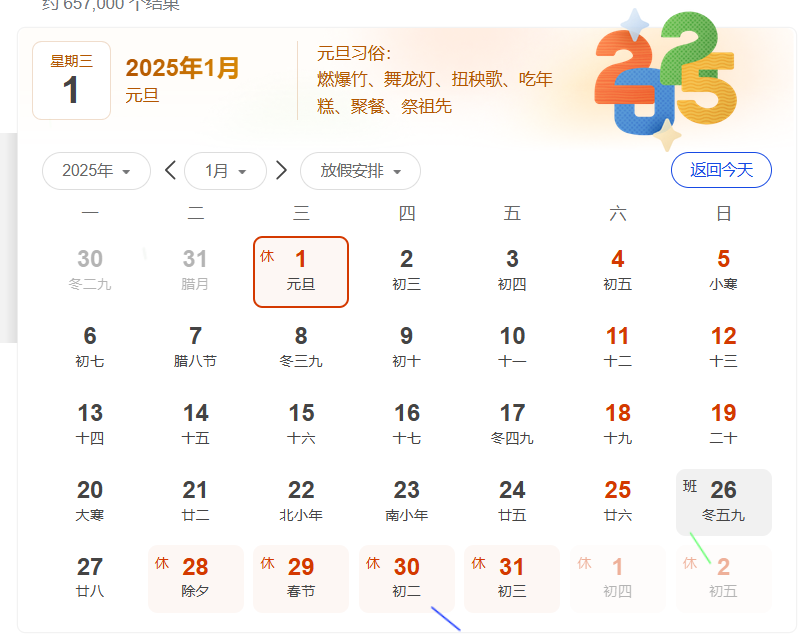
Task: Choose January 20 大寒
Action: coord(90,501)
